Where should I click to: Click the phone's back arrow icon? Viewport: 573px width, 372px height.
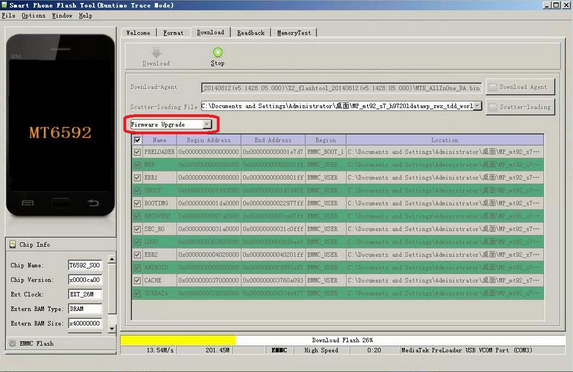pyautogui.click(x=93, y=203)
